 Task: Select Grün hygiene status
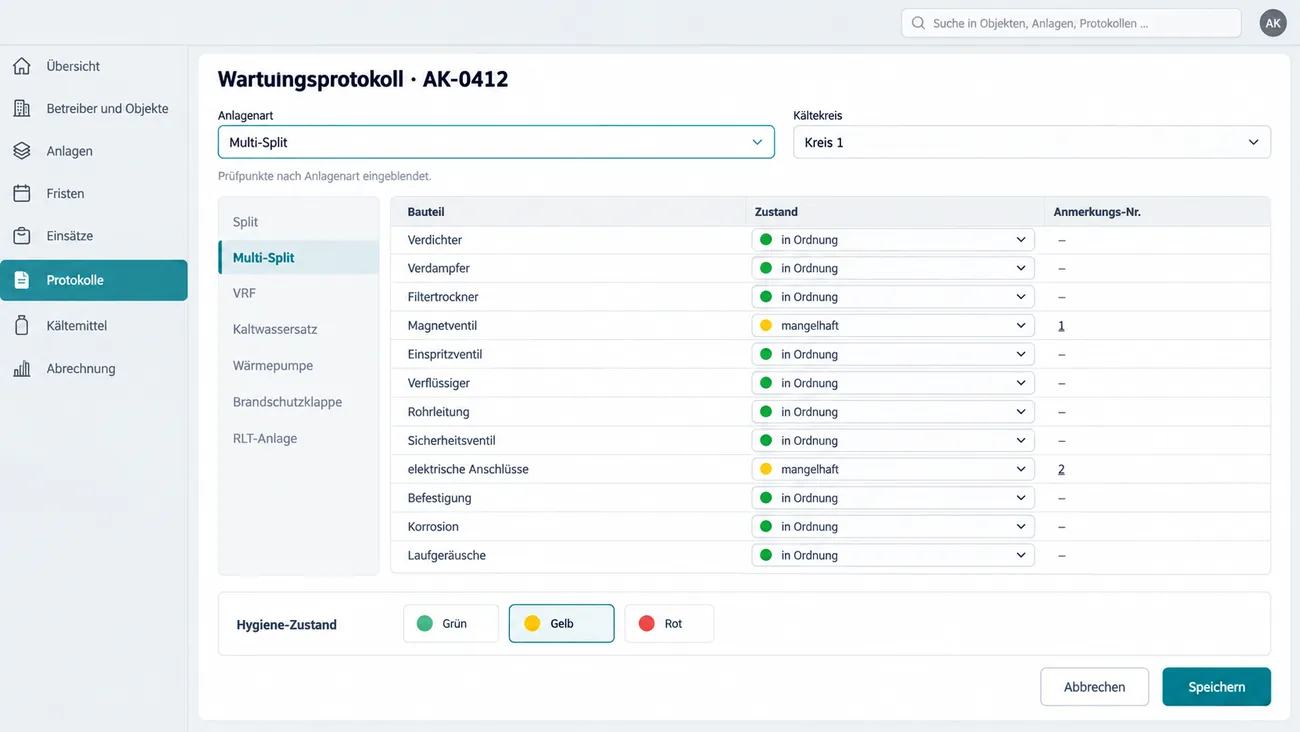point(451,623)
